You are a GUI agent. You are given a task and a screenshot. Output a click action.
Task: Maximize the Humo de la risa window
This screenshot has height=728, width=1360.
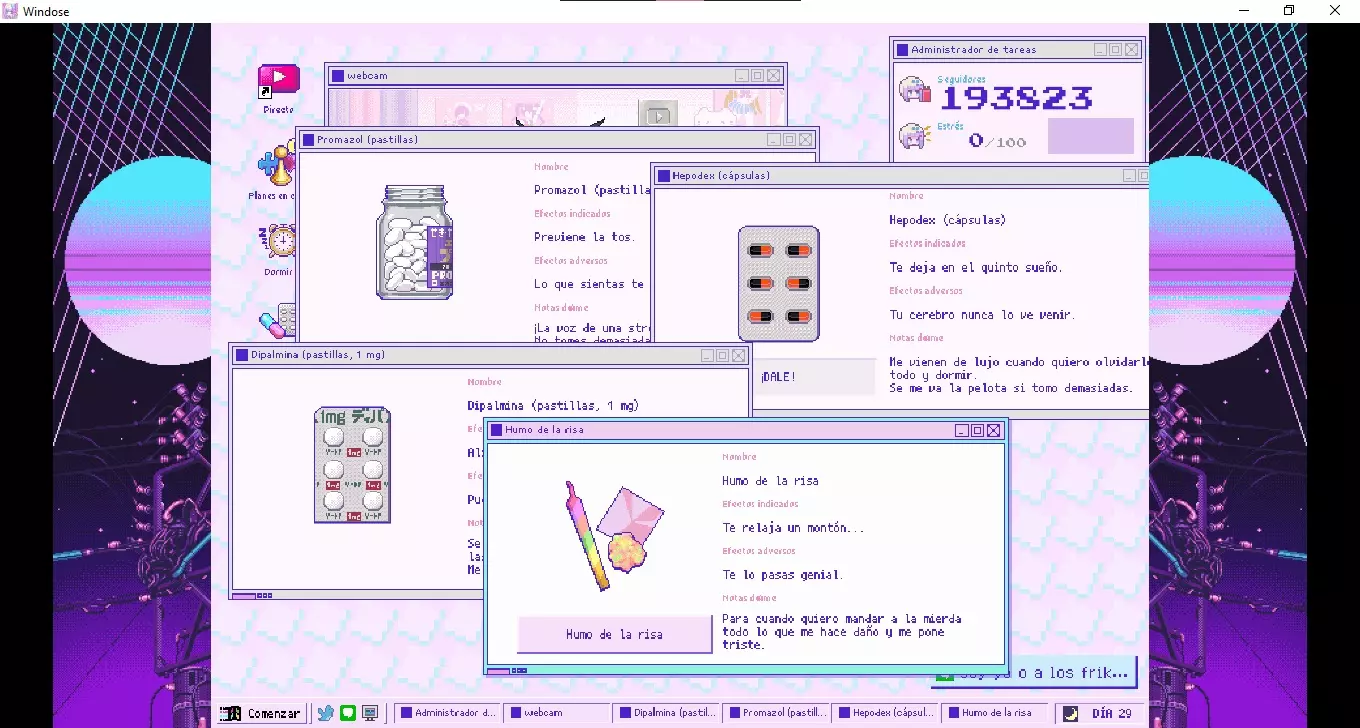[x=977, y=430]
